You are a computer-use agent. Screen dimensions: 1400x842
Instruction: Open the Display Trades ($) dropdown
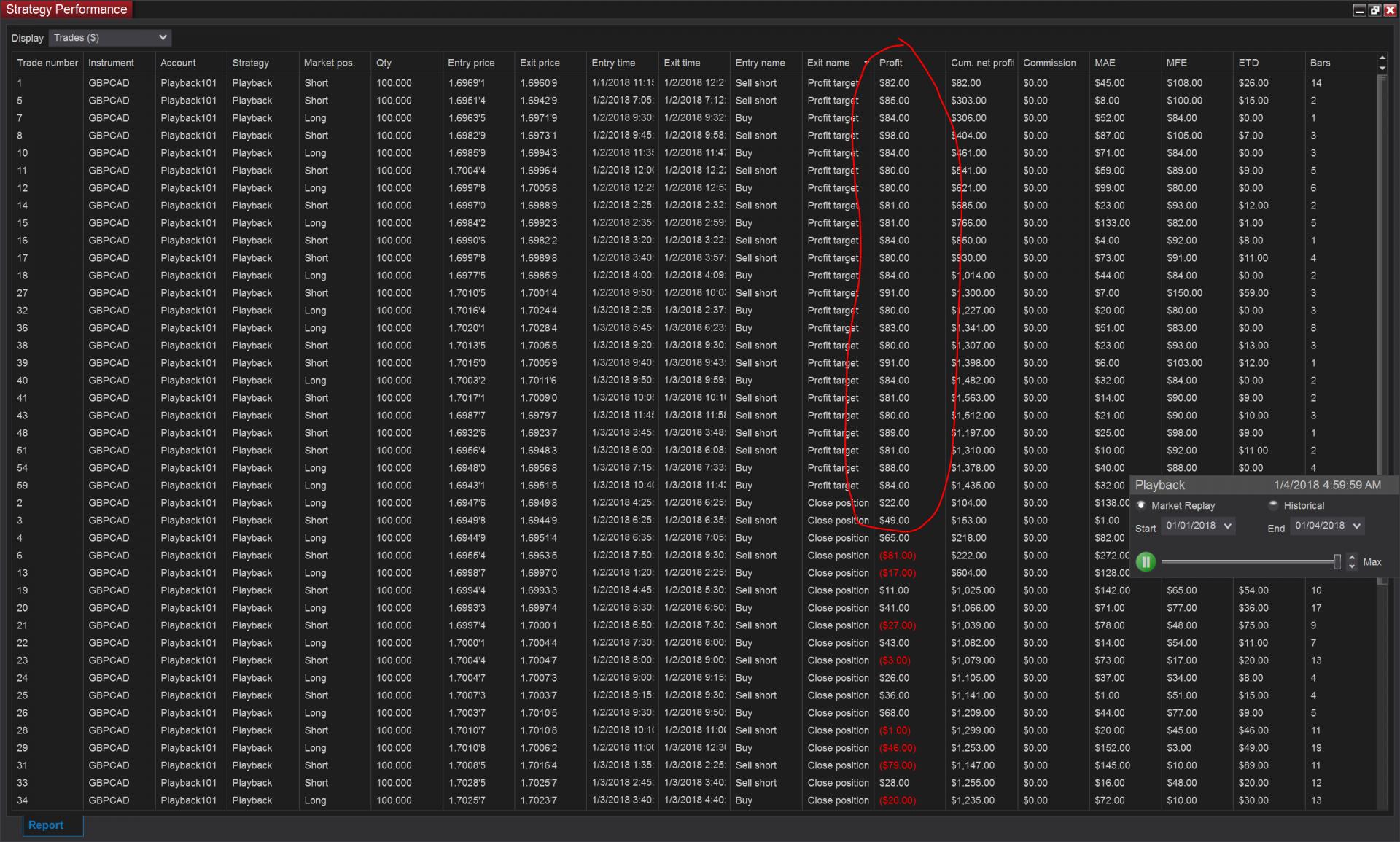[x=111, y=38]
